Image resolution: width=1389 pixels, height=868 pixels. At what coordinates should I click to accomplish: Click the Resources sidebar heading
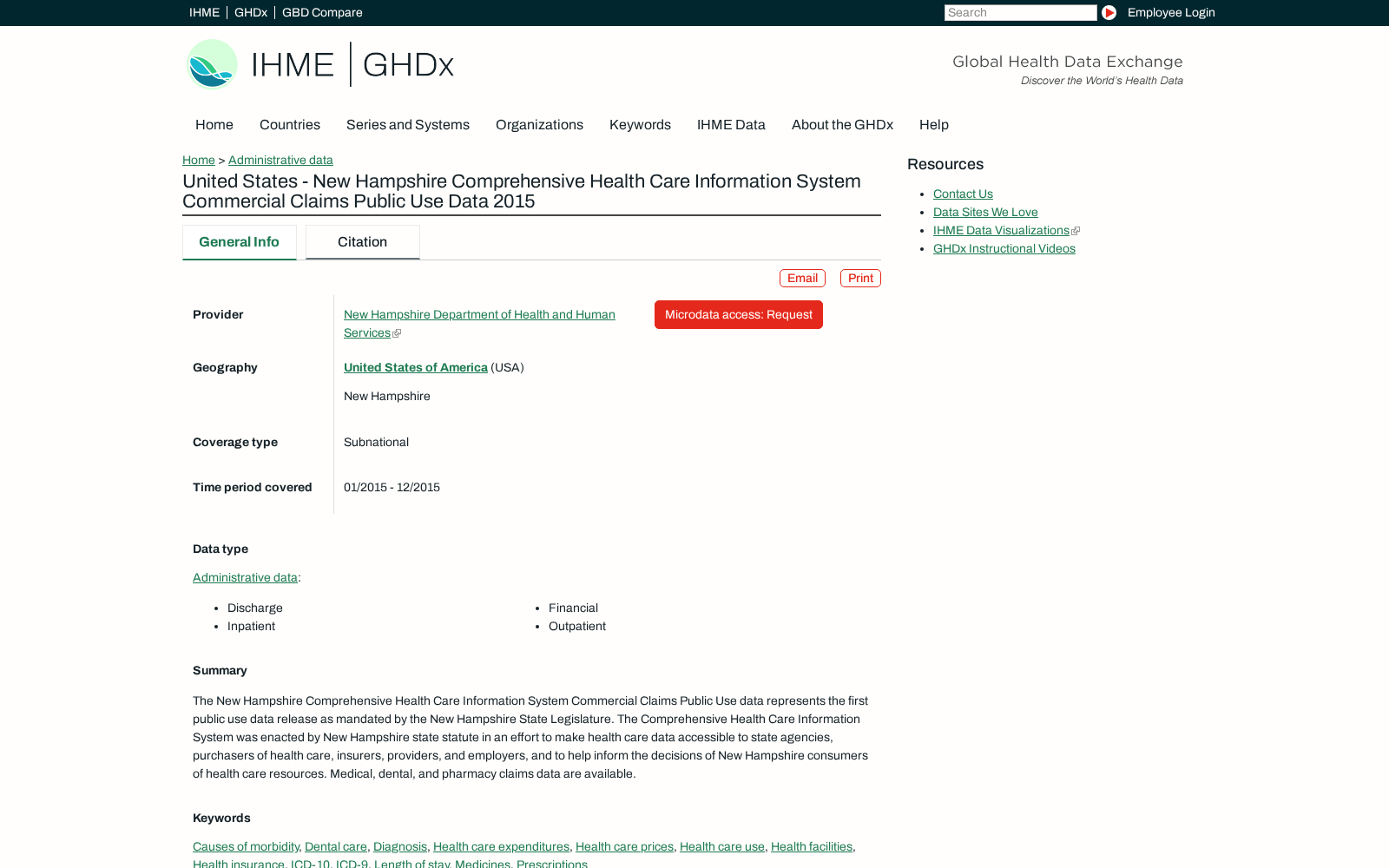(x=945, y=164)
